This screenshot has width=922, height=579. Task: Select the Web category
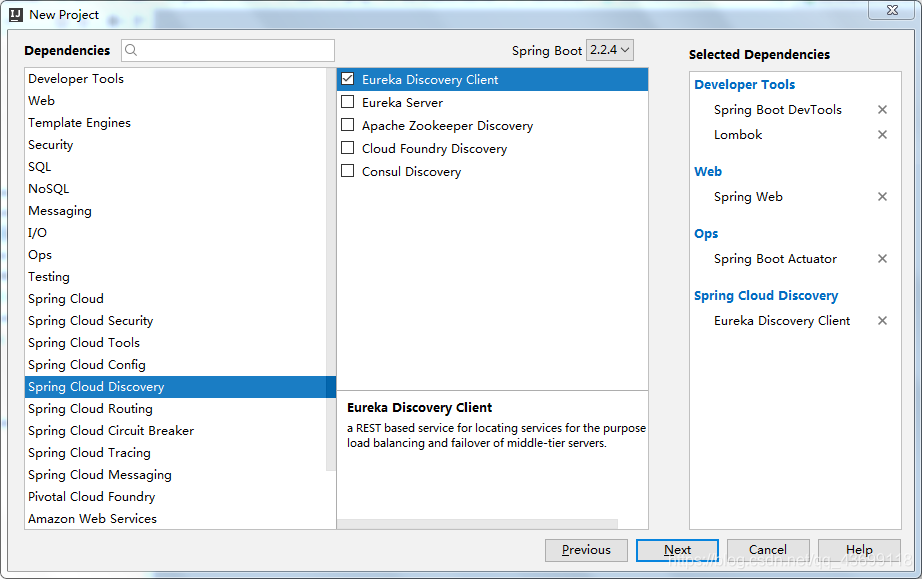[x=176, y=101]
